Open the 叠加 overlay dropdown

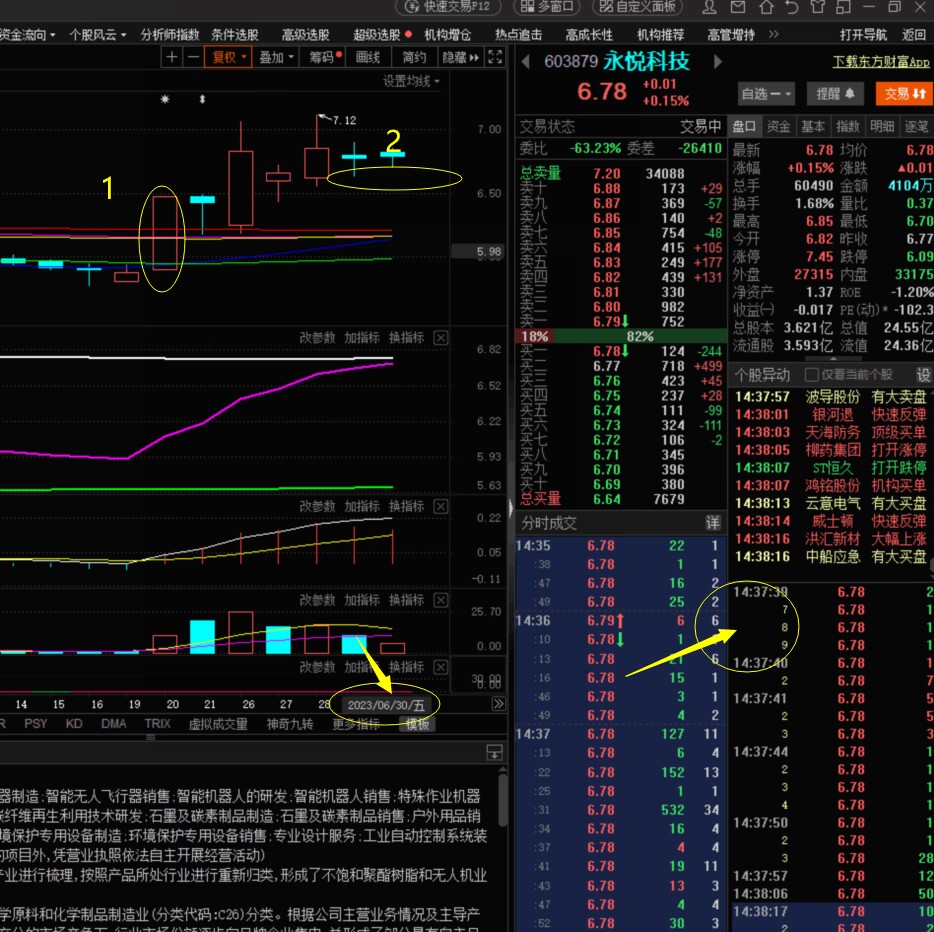coord(276,57)
